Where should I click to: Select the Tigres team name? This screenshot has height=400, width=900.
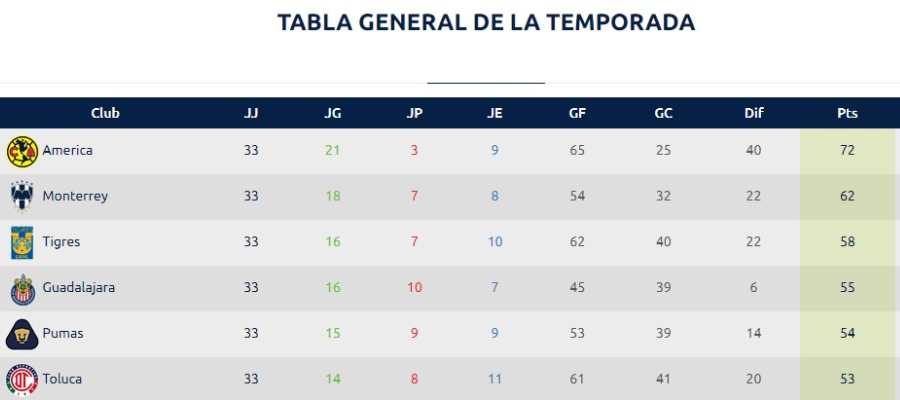click(61, 242)
